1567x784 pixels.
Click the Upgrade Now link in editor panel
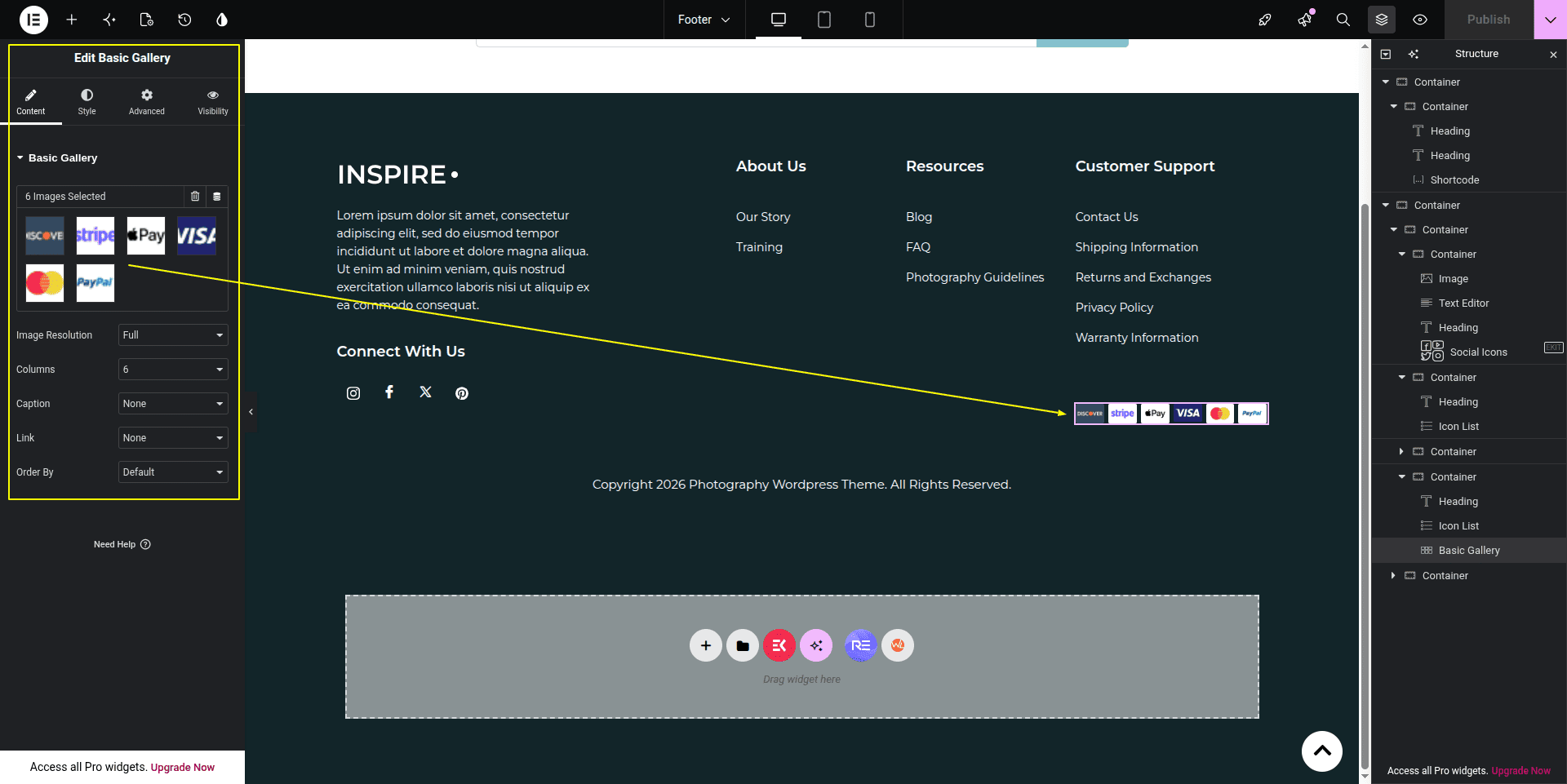click(183, 767)
